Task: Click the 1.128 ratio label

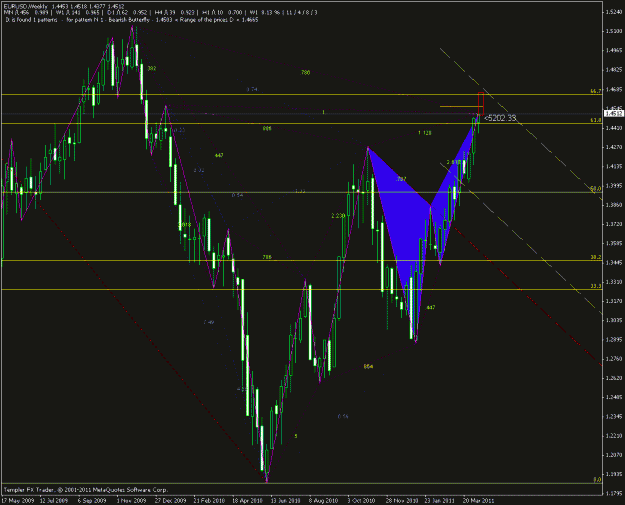Action: [x=425, y=133]
